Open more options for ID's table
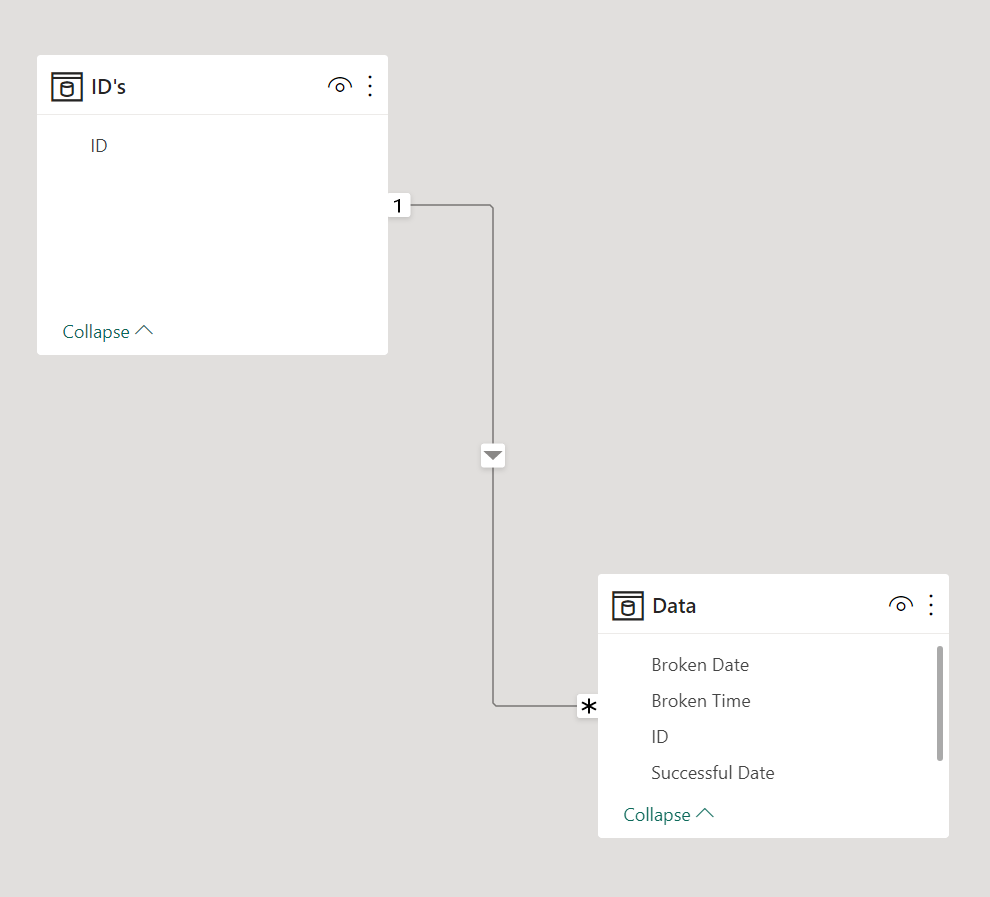The height and width of the screenshot is (897, 990). coord(370,86)
